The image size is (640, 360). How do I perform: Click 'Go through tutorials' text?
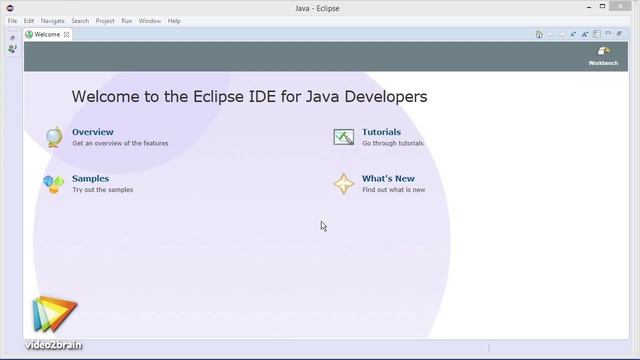393,143
